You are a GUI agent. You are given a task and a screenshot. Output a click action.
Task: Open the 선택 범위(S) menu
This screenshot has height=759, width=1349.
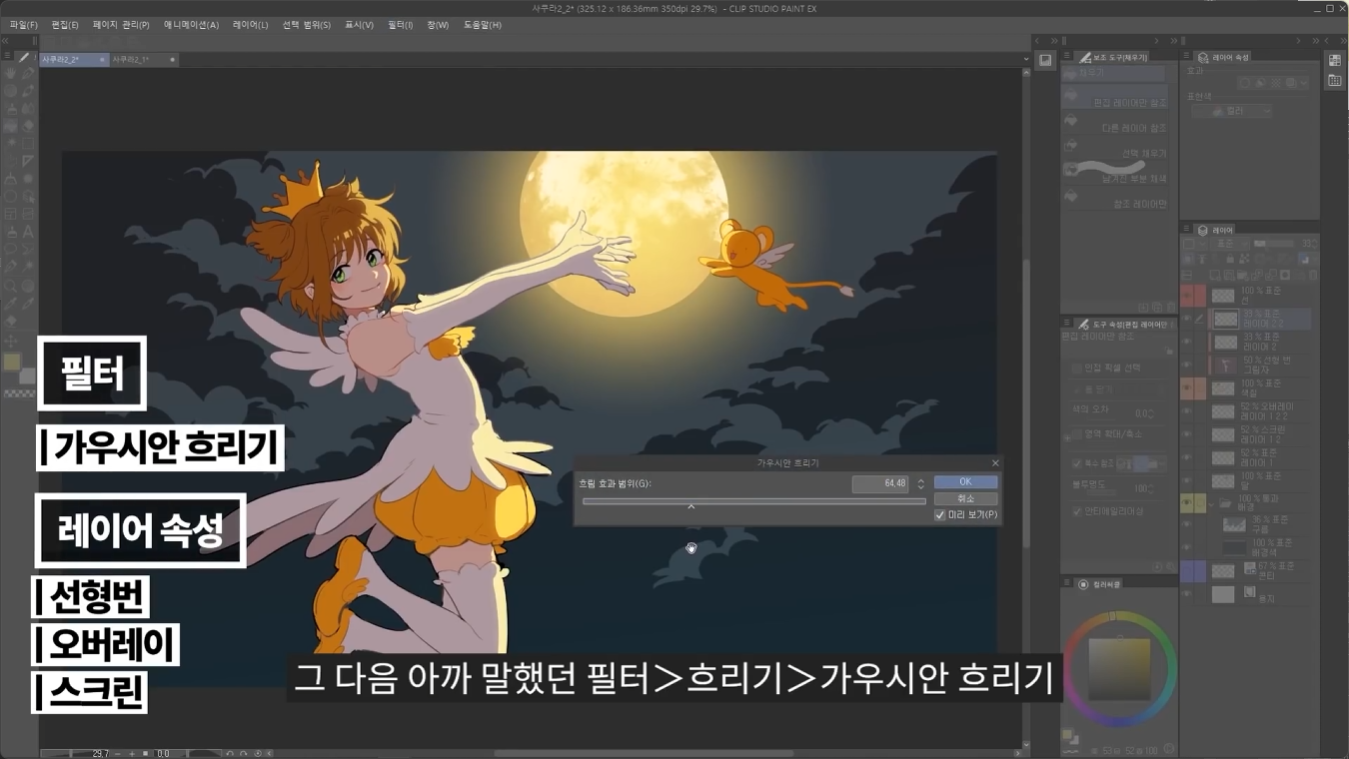pos(306,25)
